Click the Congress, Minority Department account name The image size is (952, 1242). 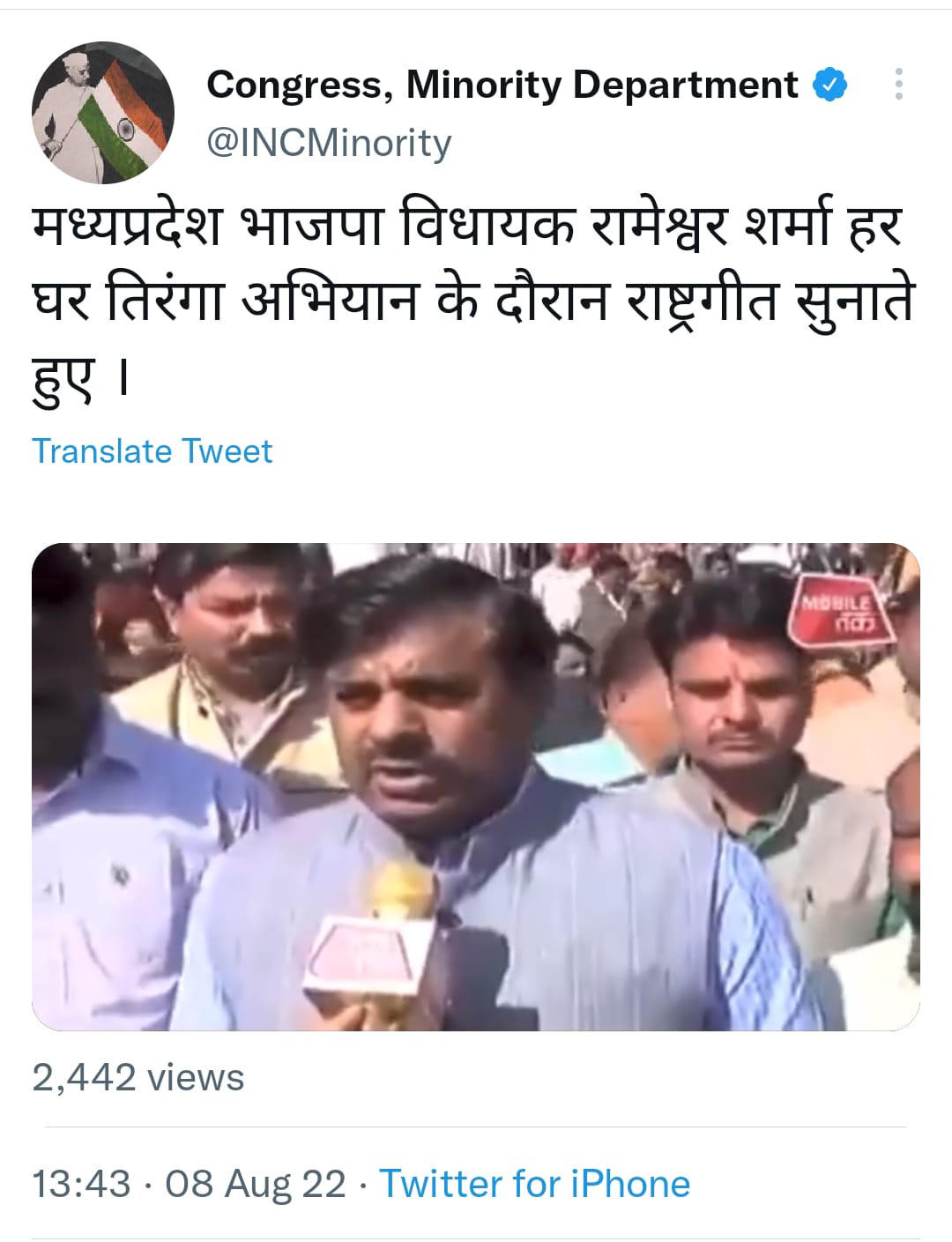[502, 85]
